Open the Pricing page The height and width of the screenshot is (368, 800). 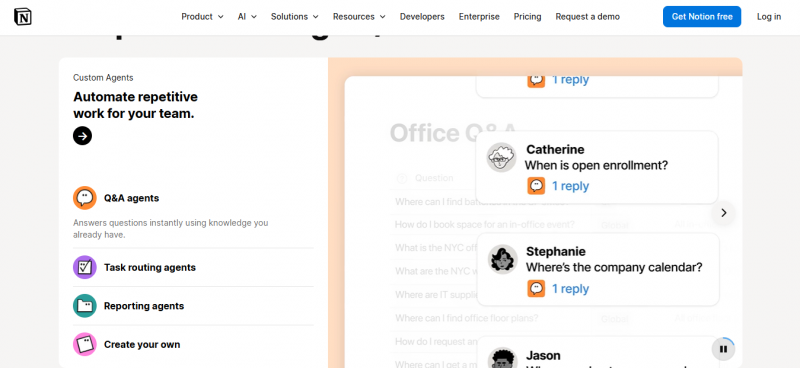click(x=528, y=17)
